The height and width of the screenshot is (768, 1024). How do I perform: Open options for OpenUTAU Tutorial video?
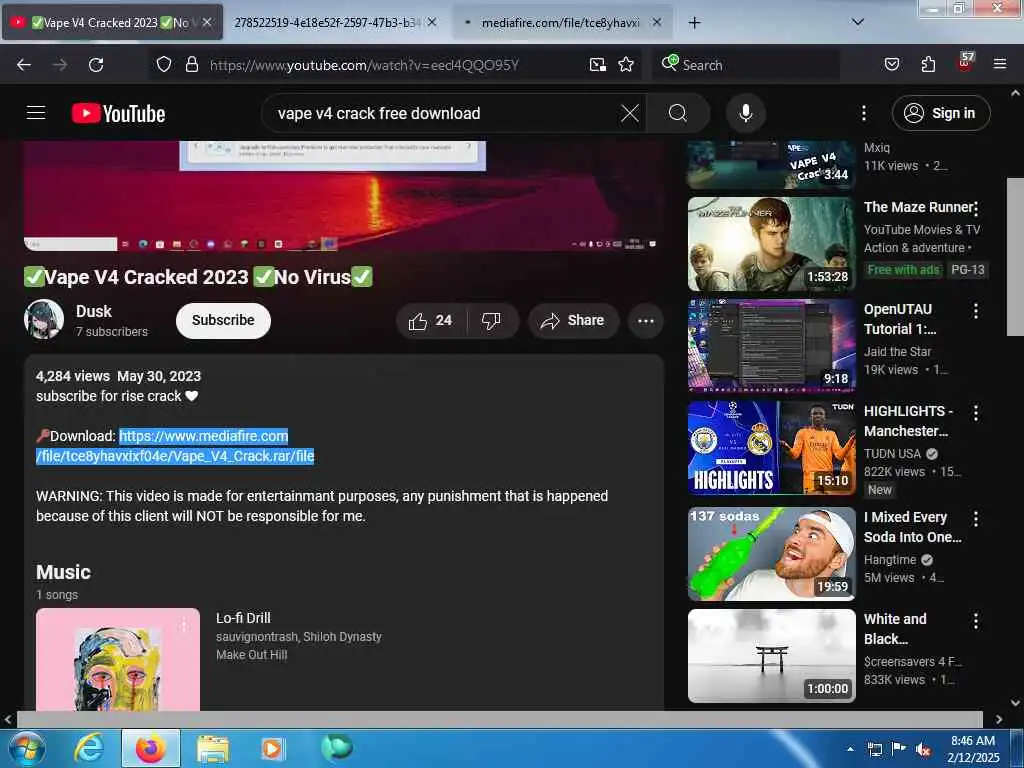click(976, 311)
